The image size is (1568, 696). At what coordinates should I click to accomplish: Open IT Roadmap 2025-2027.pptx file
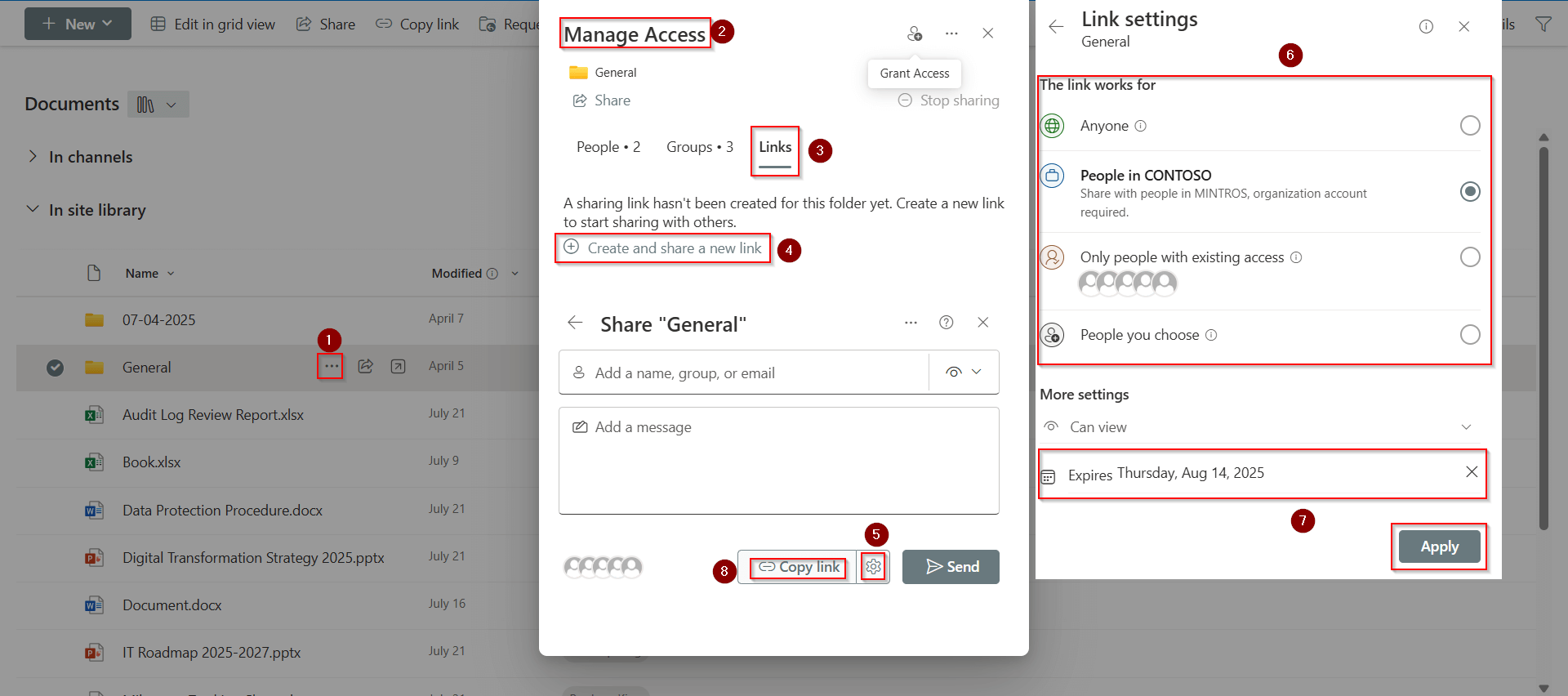click(212, 653)
